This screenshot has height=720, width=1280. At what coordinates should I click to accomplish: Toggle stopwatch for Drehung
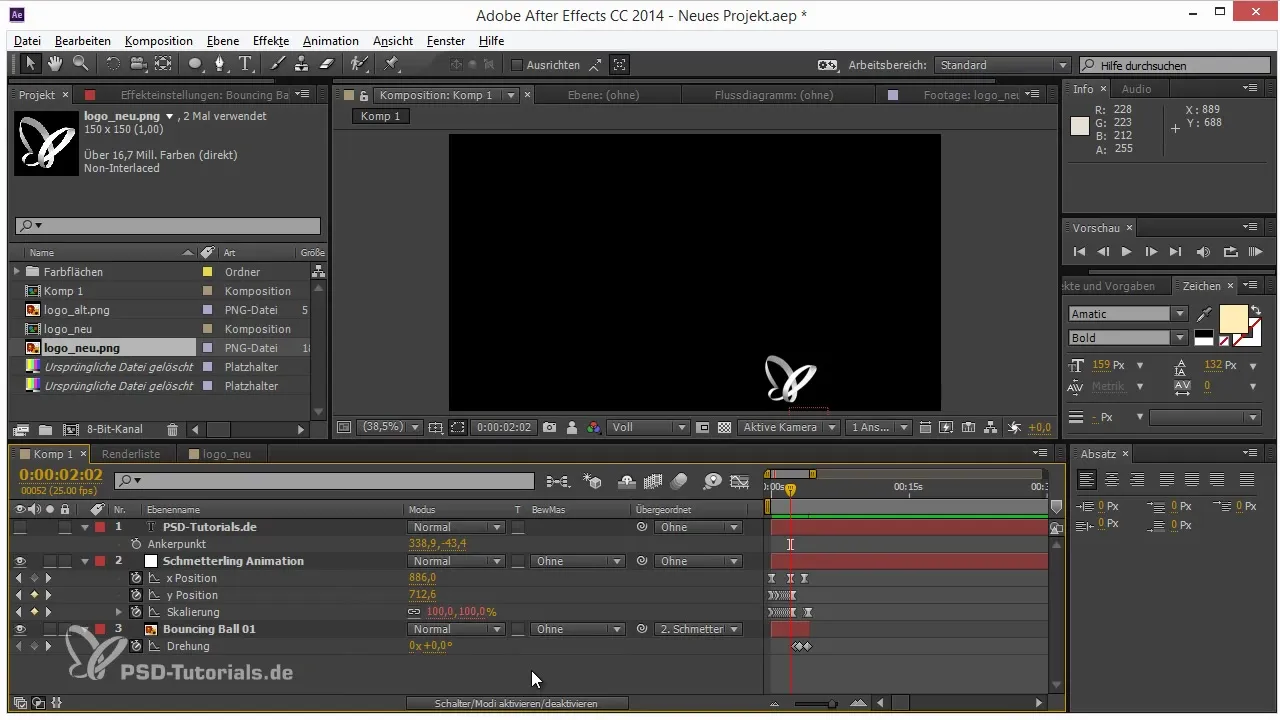tap(137, 646)
